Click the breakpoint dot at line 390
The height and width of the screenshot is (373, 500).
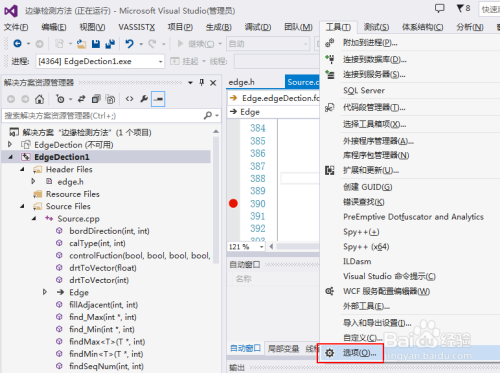pyautogui.click(x=233, y=203)
